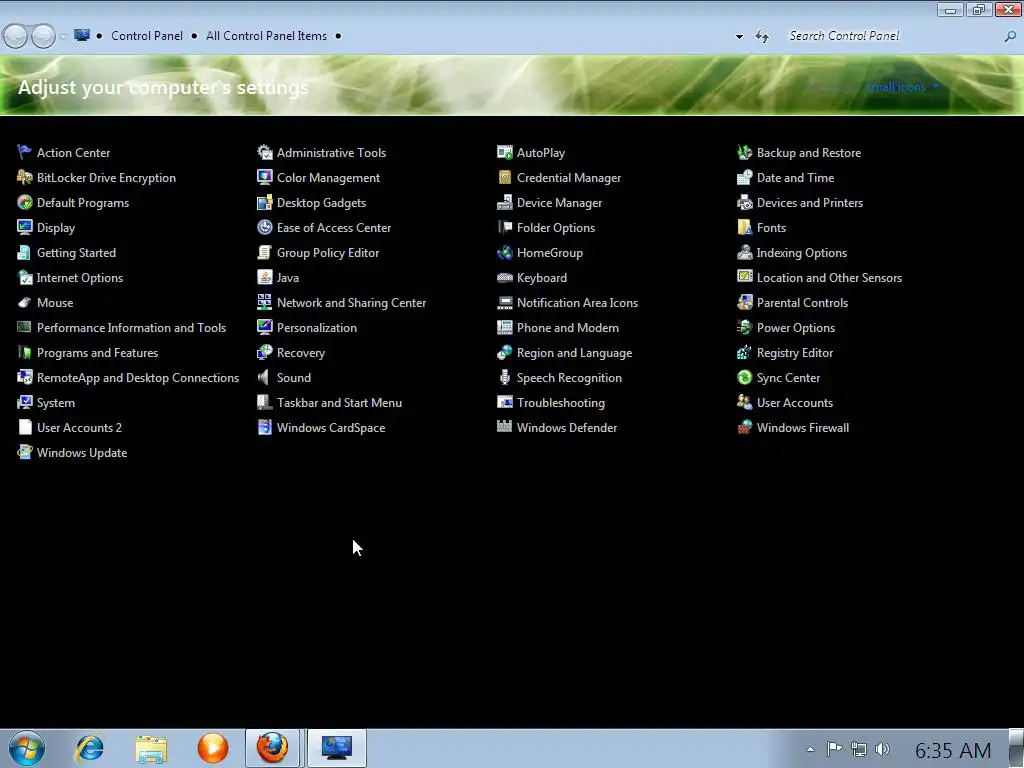The width and height of the screenshot is (1024, 768).
Task: Open the Speech Recognition microphone icon
Action: click(505, 377)
